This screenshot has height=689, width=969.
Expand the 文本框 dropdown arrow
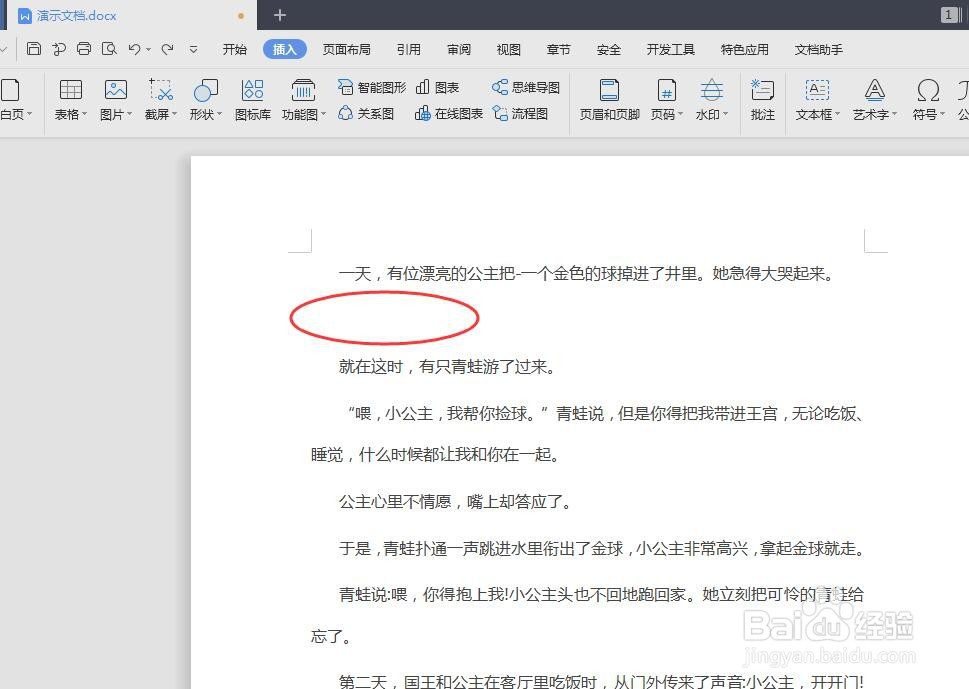838,114
